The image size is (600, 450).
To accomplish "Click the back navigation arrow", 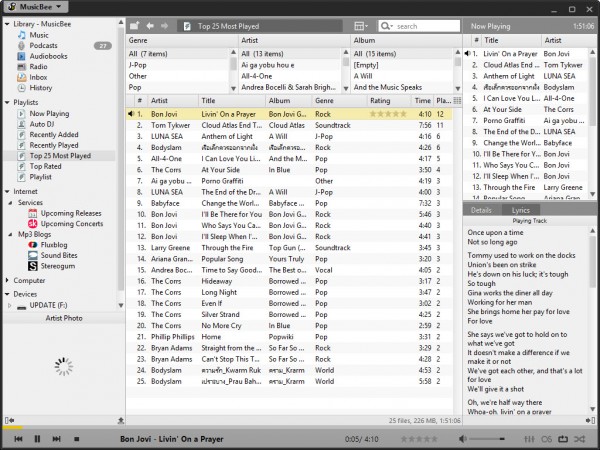I will coord(149,25).
